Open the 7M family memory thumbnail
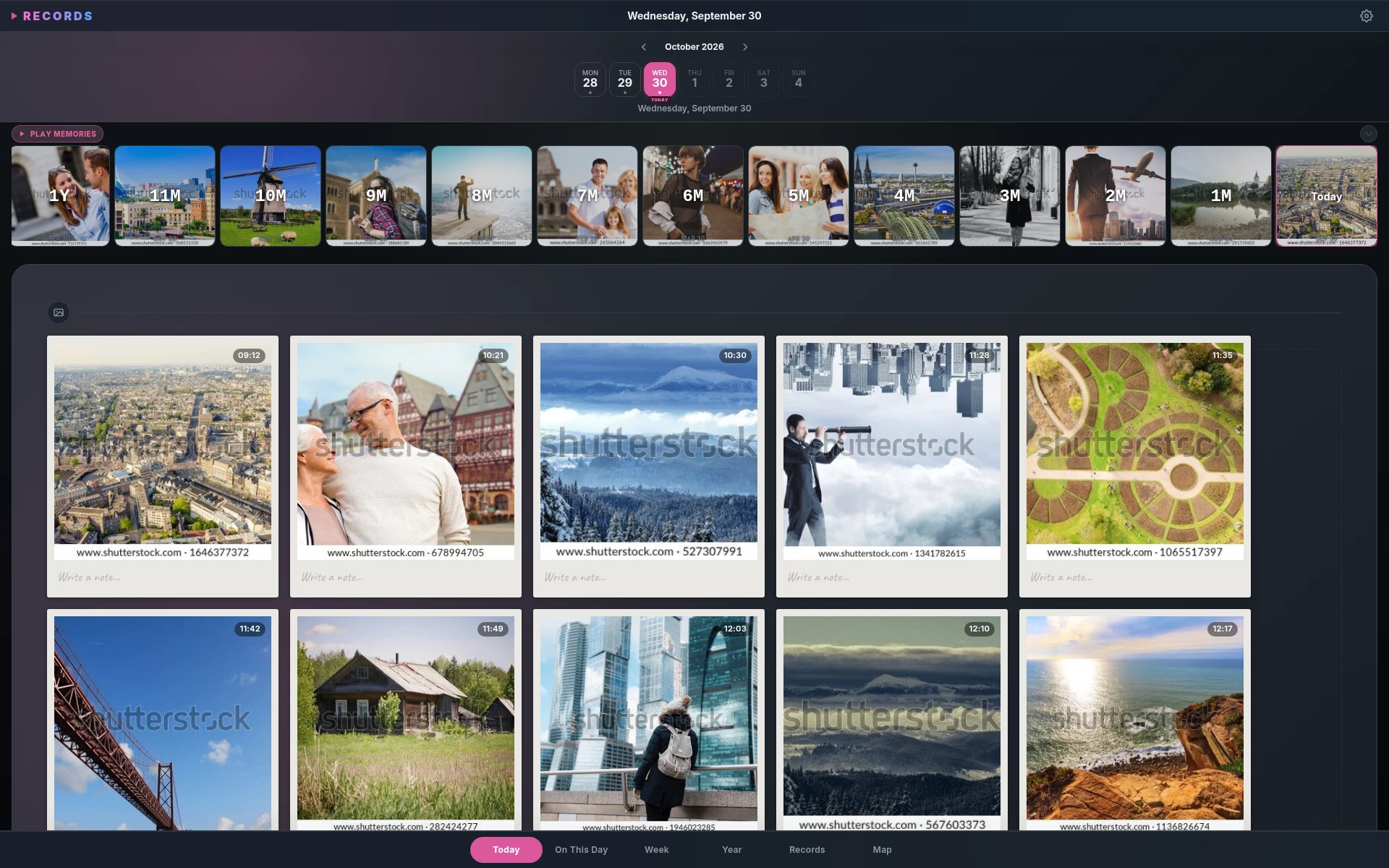 pyautogui.click(x=587, y=196)
